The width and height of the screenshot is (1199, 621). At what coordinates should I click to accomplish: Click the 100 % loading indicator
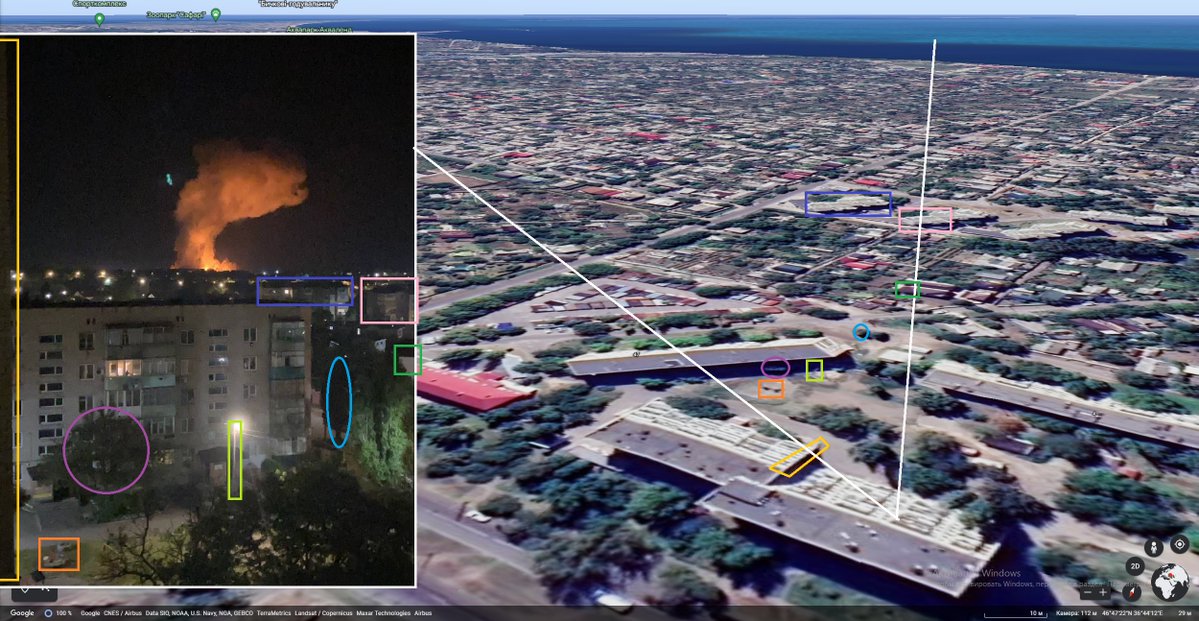pyautogui.click(x=58, y=613)
